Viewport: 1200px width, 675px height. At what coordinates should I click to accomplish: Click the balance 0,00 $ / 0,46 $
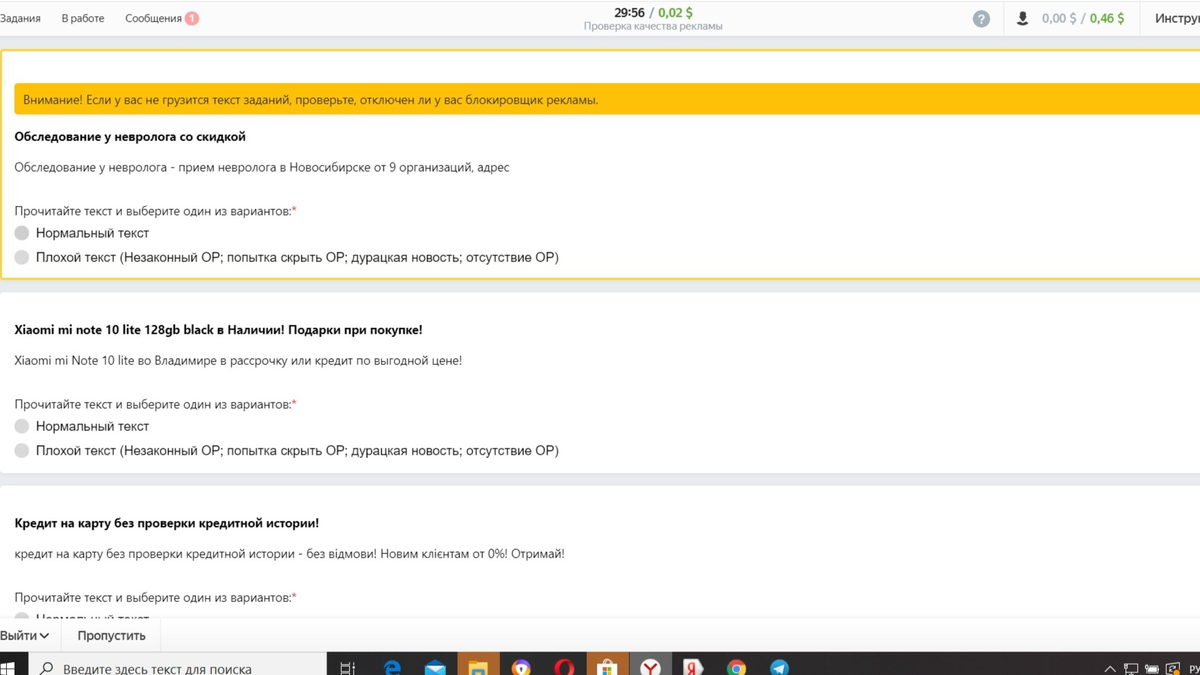(1083, 18)
